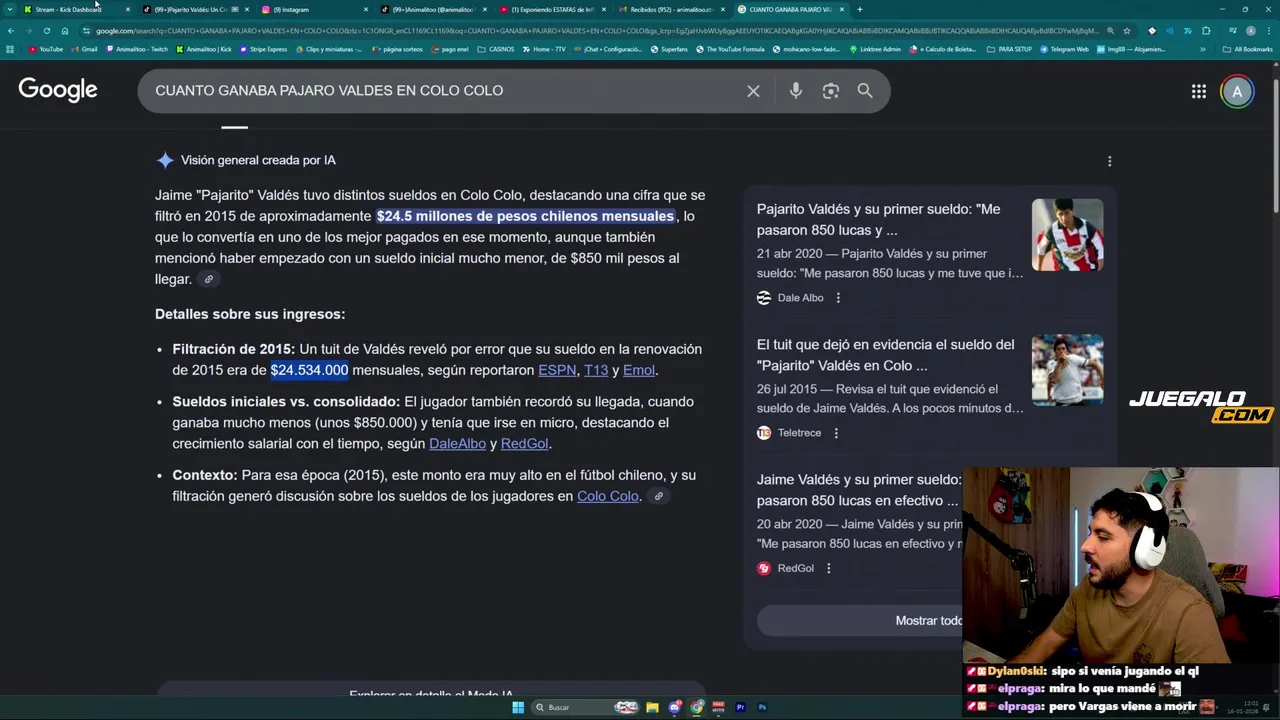Open the Animalitoo - Twitch bookmark
The image size is (1280, 720).
(137, 49)
